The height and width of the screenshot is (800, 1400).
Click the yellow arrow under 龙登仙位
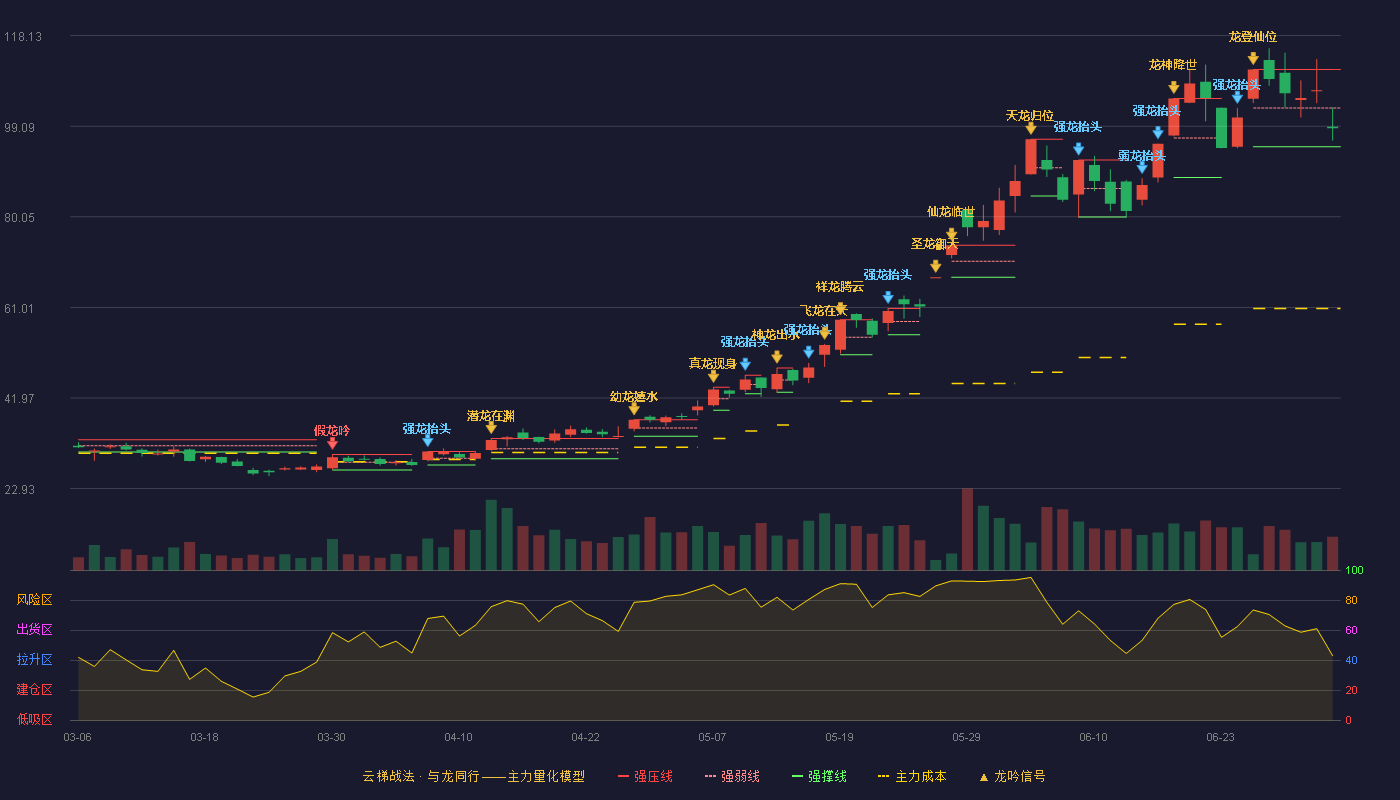(x=1253, y=59)
